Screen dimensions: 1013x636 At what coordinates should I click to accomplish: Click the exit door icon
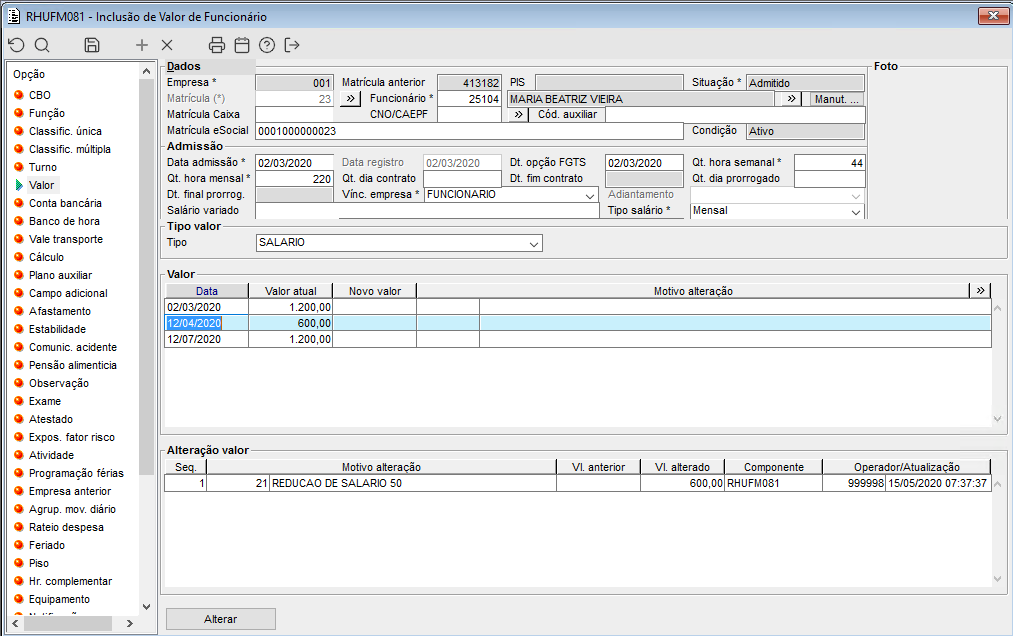292,45
